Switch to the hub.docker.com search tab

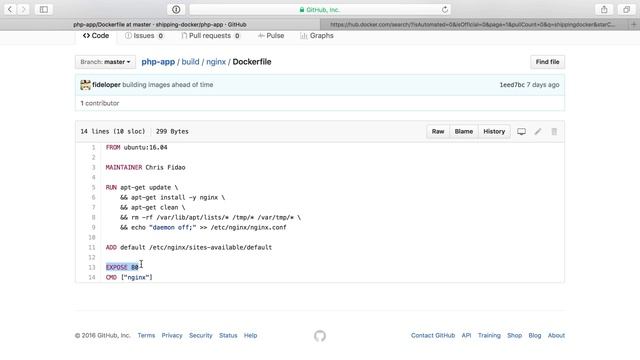tap(473, 24)
